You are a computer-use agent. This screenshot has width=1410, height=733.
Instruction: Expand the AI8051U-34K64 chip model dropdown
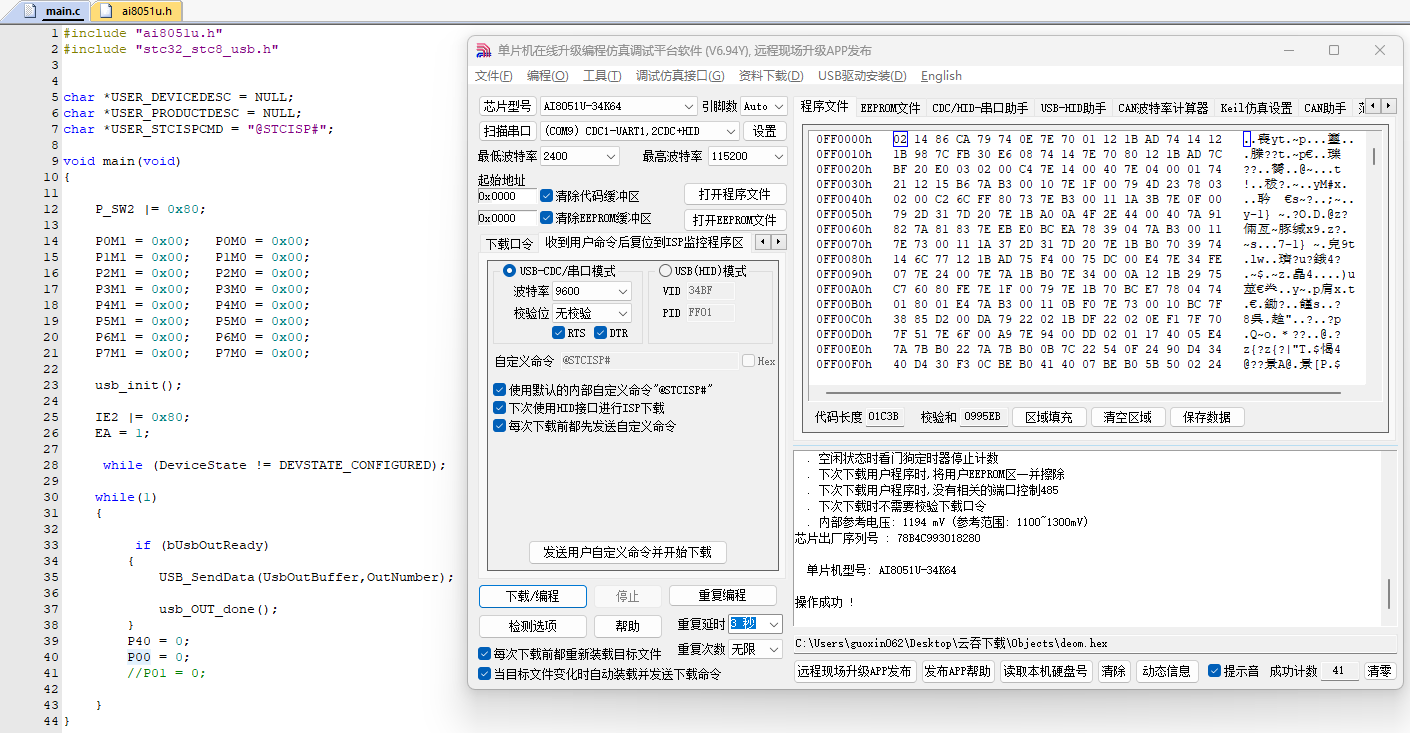click(x=688, y=106)
